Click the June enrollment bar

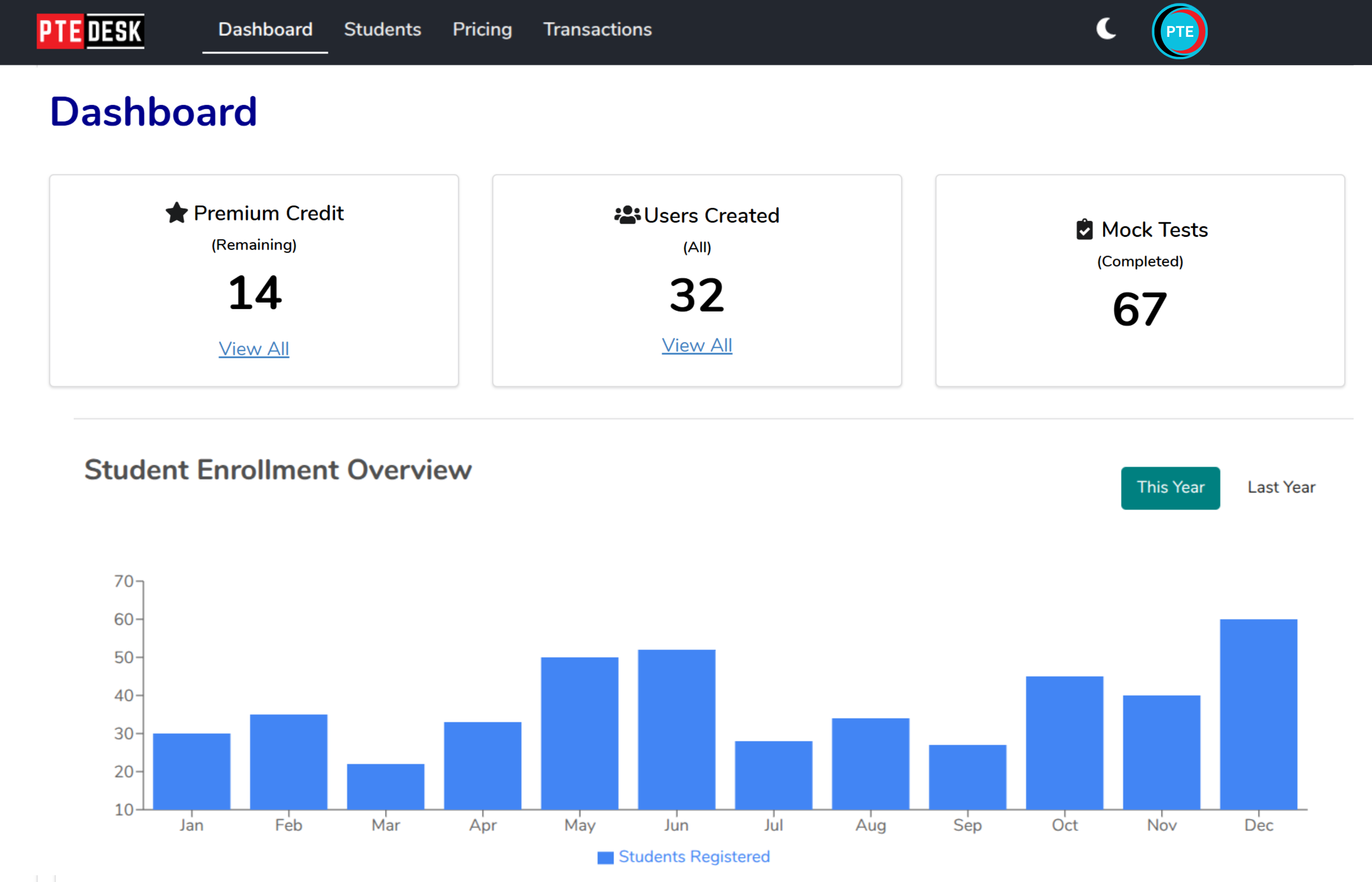(x=676, y=729)
